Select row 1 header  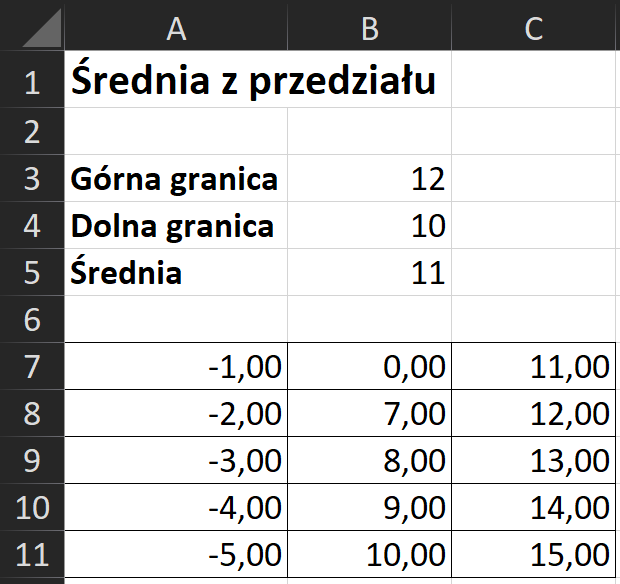[31, 82]
